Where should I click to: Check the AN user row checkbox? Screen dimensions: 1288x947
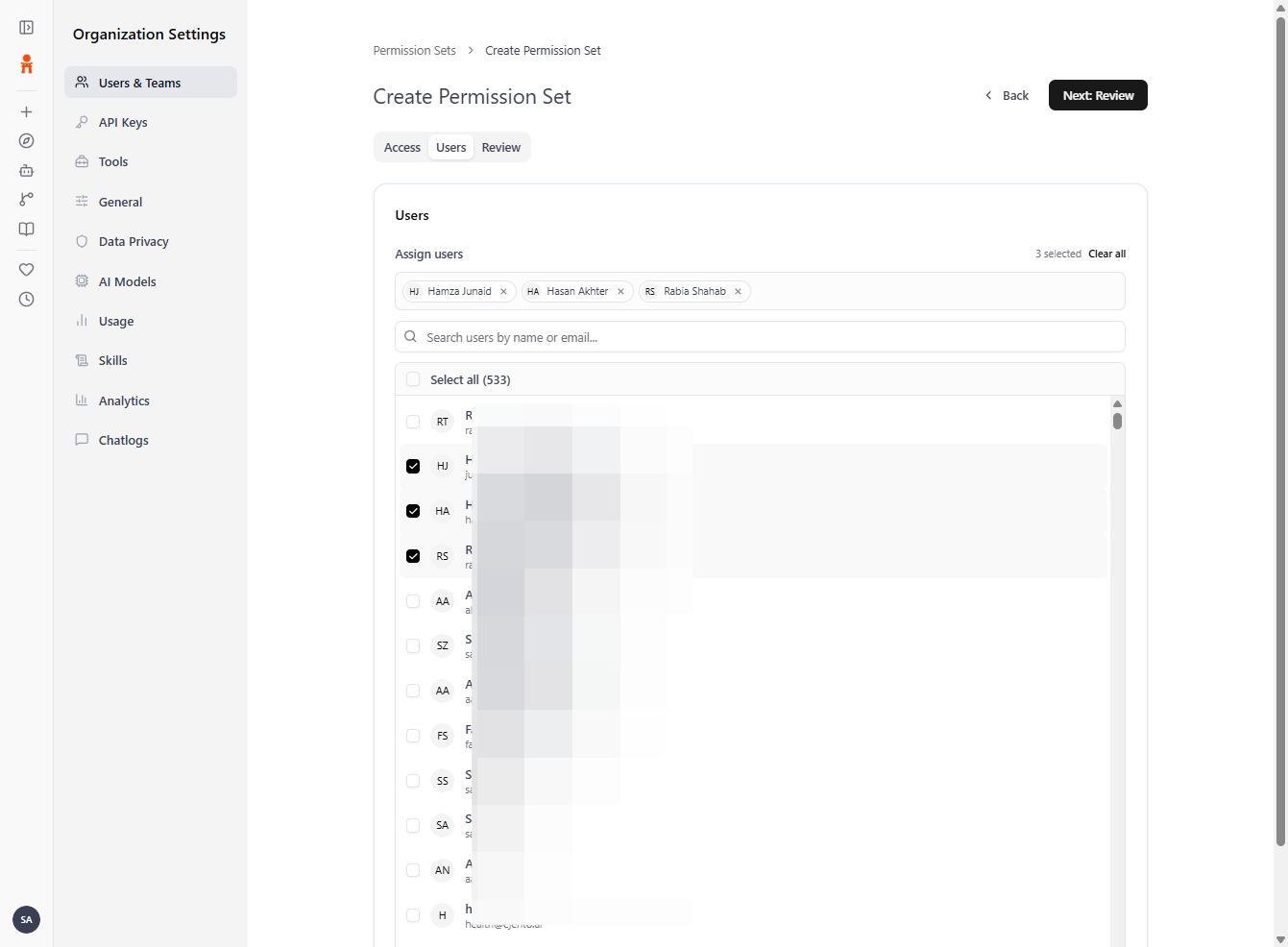413,870
